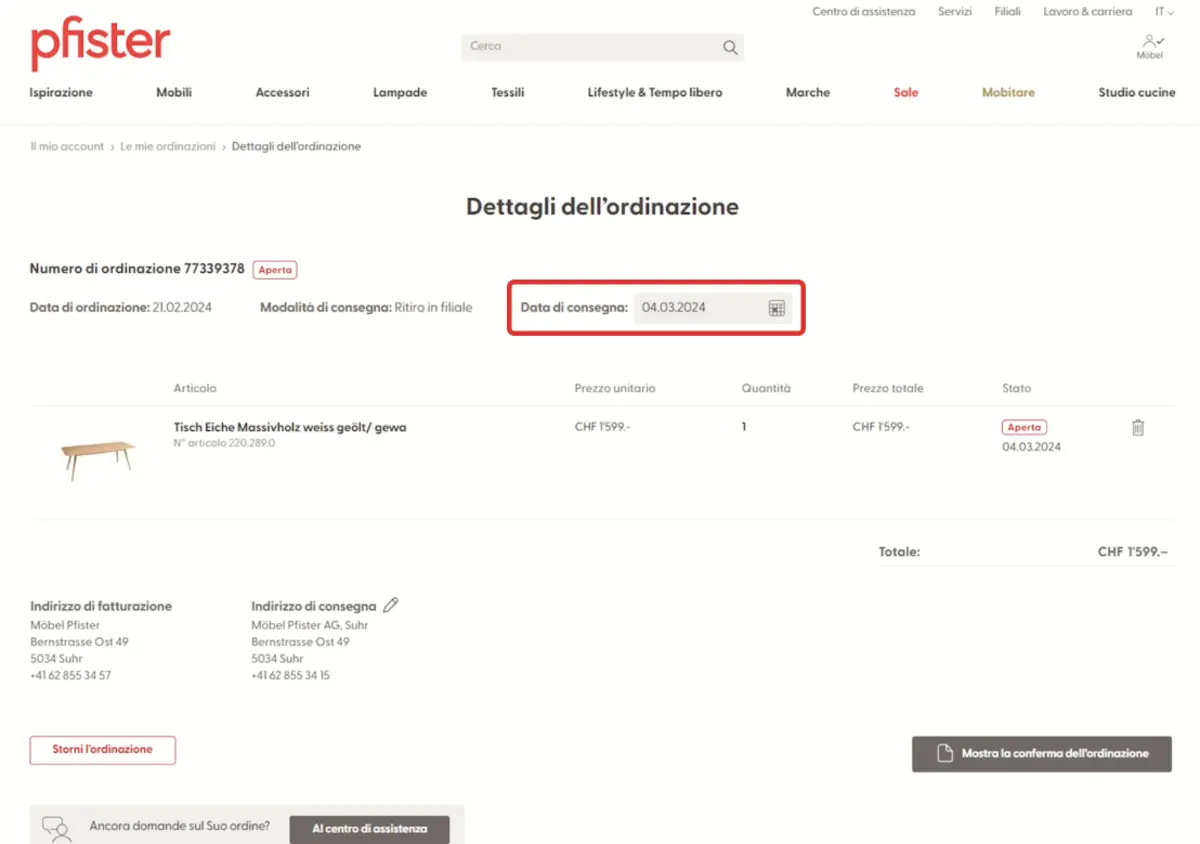The width and height of the screenshot is (1200, 844).
Task: Open the Möbel user account icon
Action: click(1150, 44)
